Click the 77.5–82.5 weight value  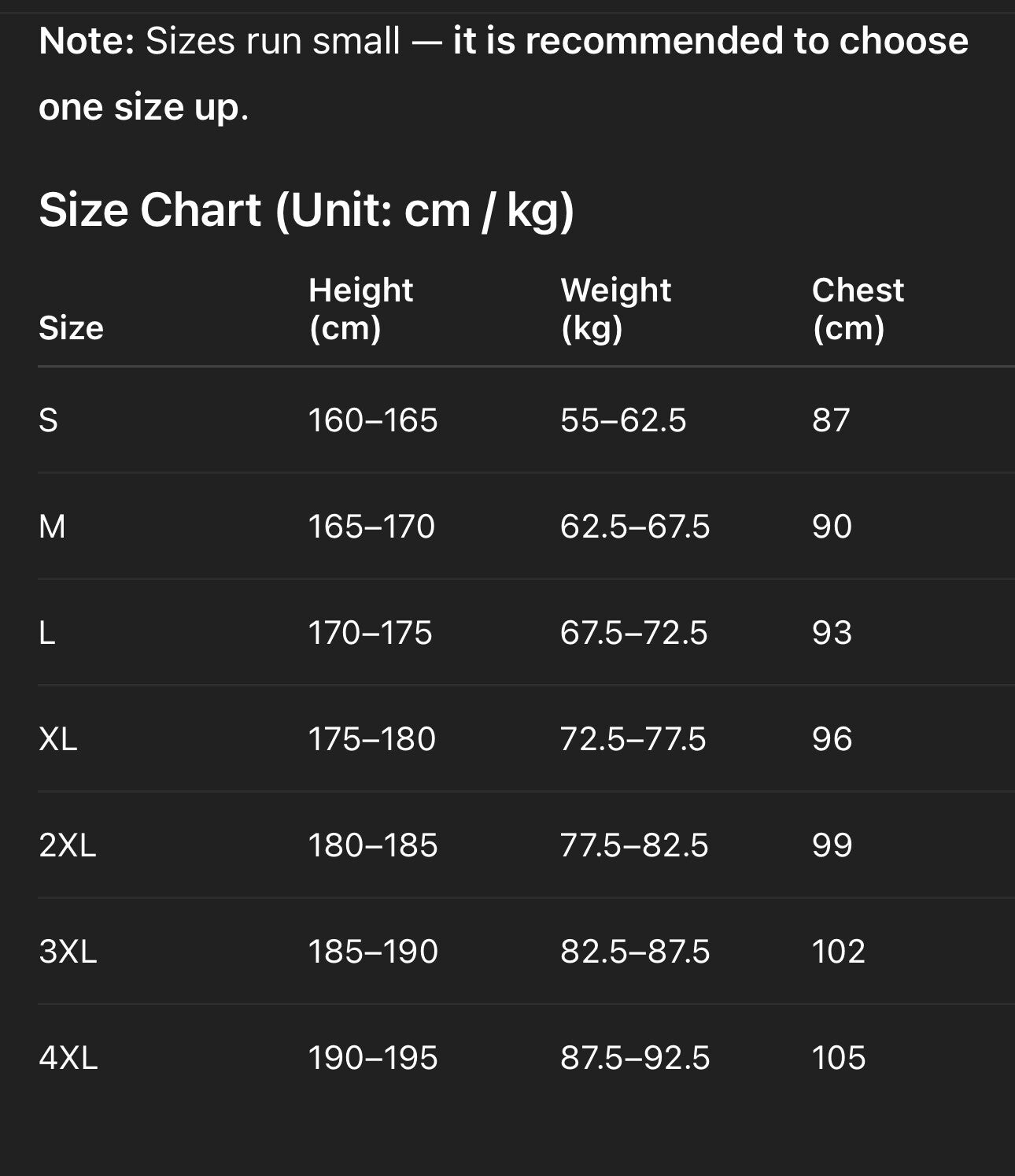(634, 845)
